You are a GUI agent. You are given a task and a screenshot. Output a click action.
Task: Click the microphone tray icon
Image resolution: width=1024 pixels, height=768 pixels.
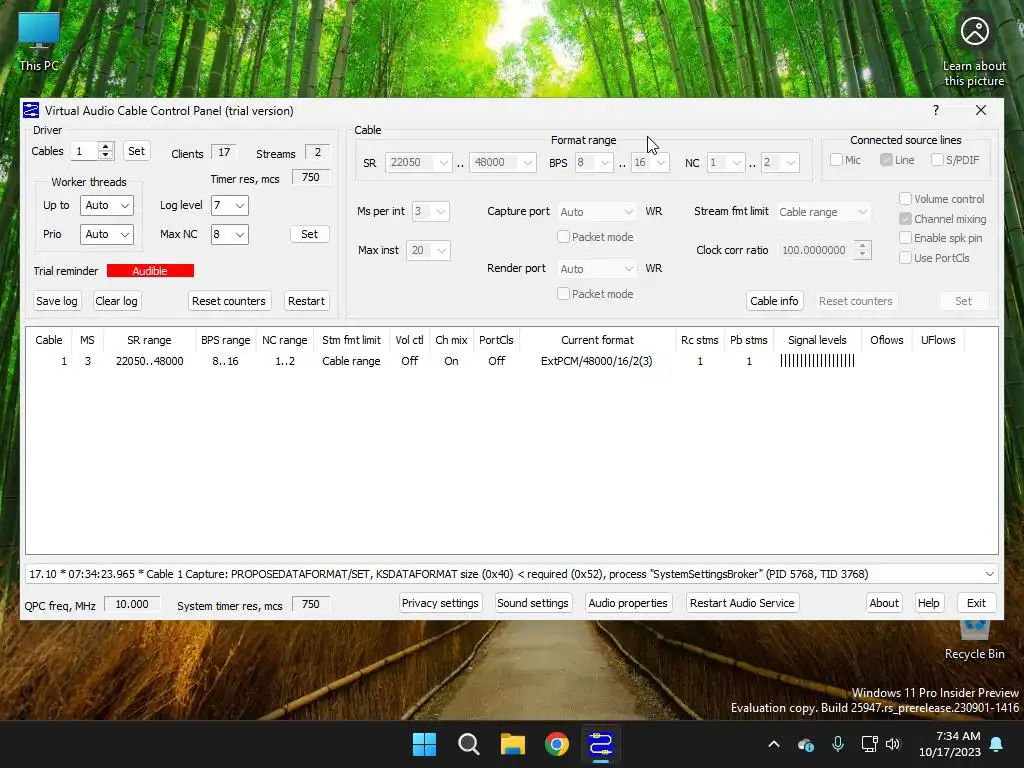(838, 744)
